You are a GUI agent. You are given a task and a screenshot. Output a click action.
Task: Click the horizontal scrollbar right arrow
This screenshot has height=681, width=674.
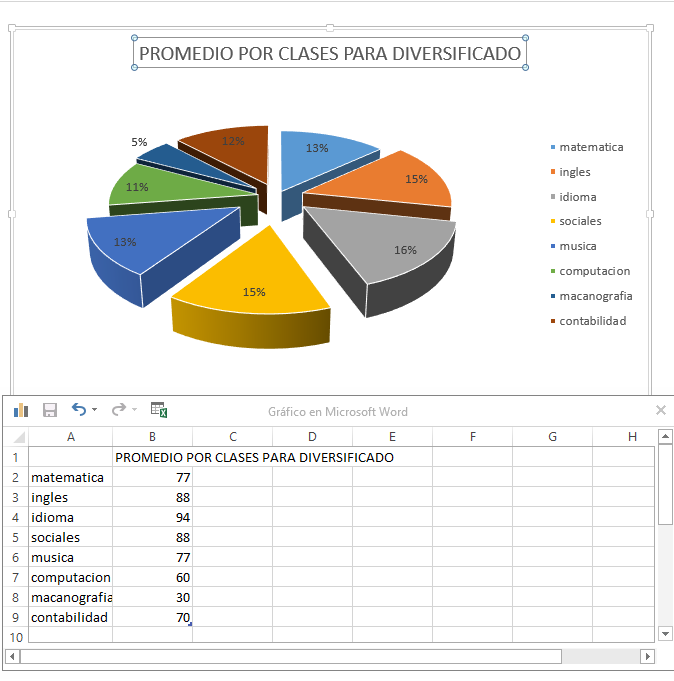click(648, 656)
